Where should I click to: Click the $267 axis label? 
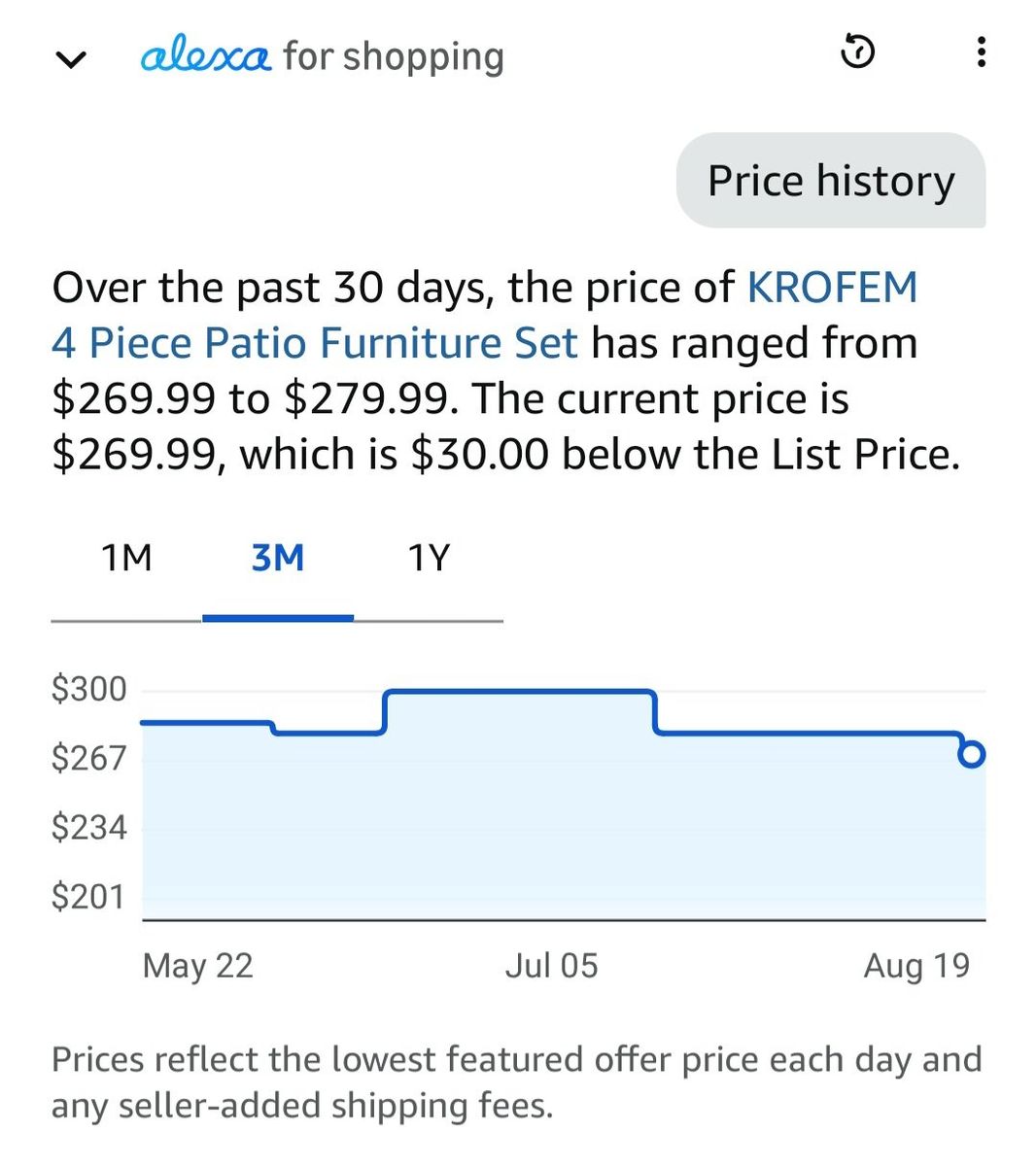click(88, 758)
